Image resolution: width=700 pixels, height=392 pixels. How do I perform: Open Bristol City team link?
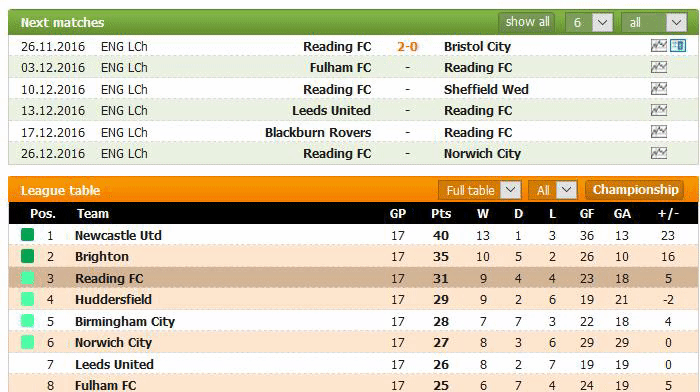[477, 46]
